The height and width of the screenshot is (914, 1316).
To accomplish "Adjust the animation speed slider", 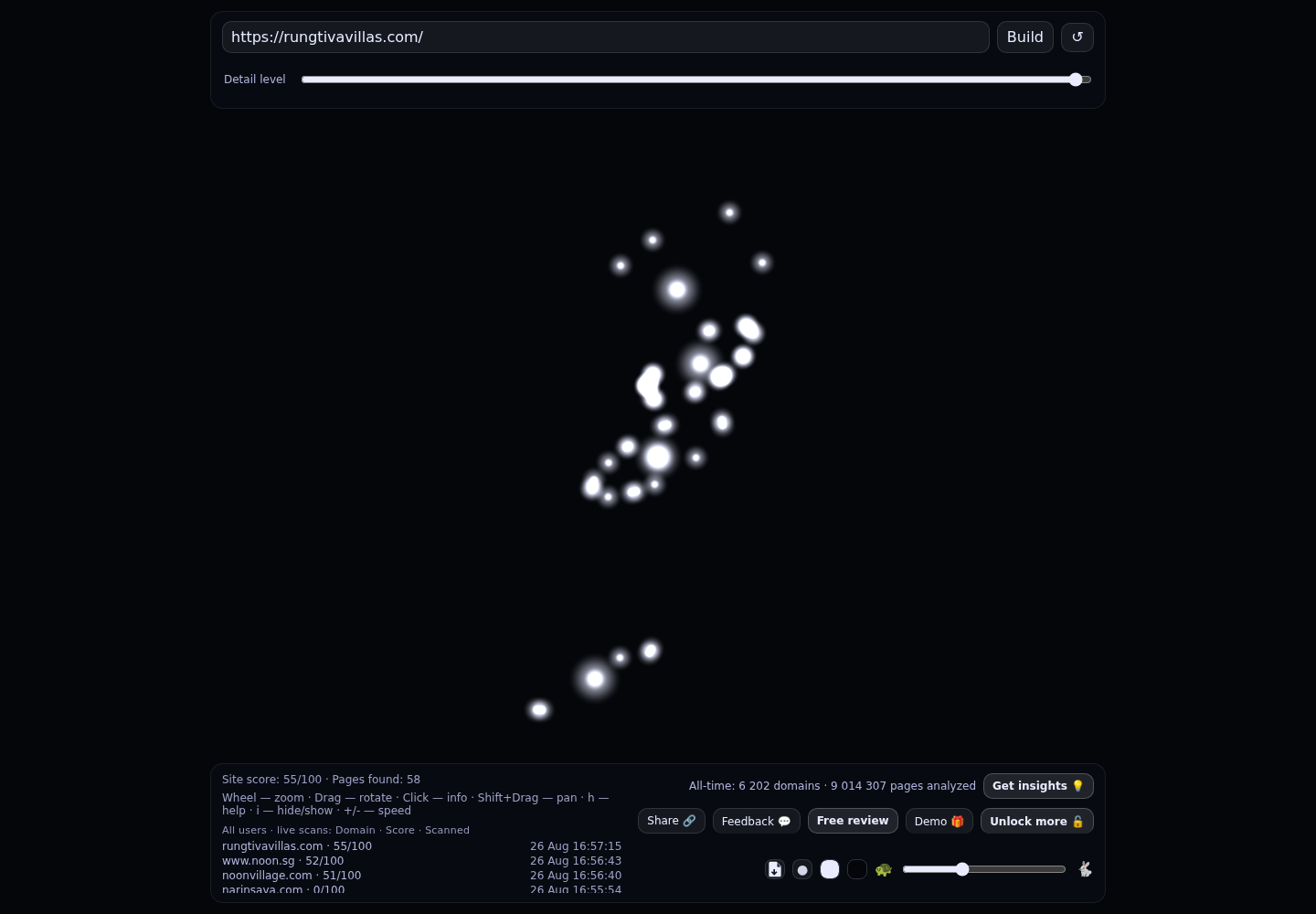I will point(984,869).
